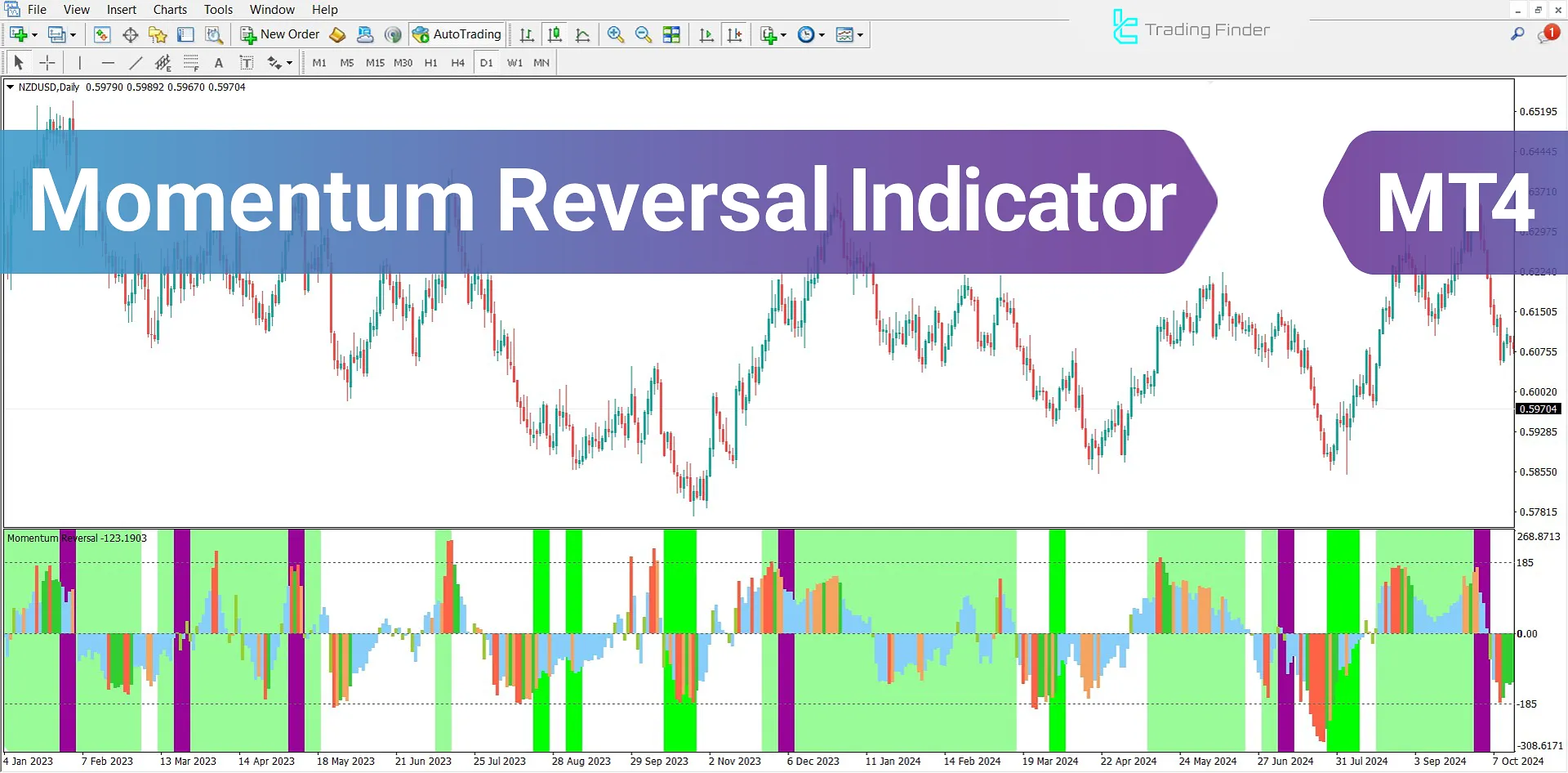The height and width of the screenshot is (773, 1568).
Task: Open the Navigator star-folder icon
Action: point(158,34)
